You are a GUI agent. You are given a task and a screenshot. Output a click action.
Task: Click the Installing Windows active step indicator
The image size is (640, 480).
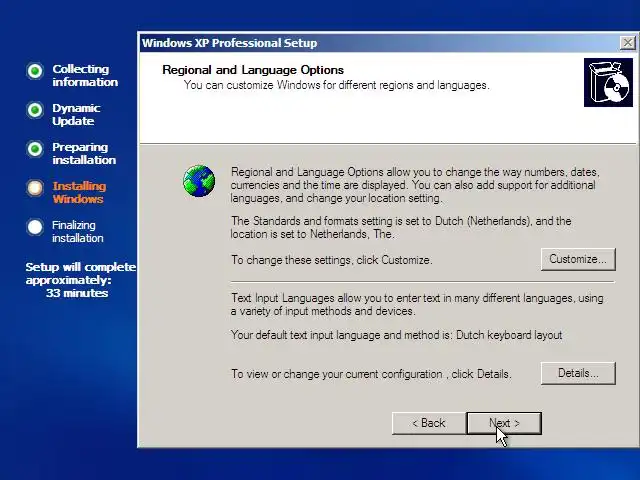pos(35,188)
